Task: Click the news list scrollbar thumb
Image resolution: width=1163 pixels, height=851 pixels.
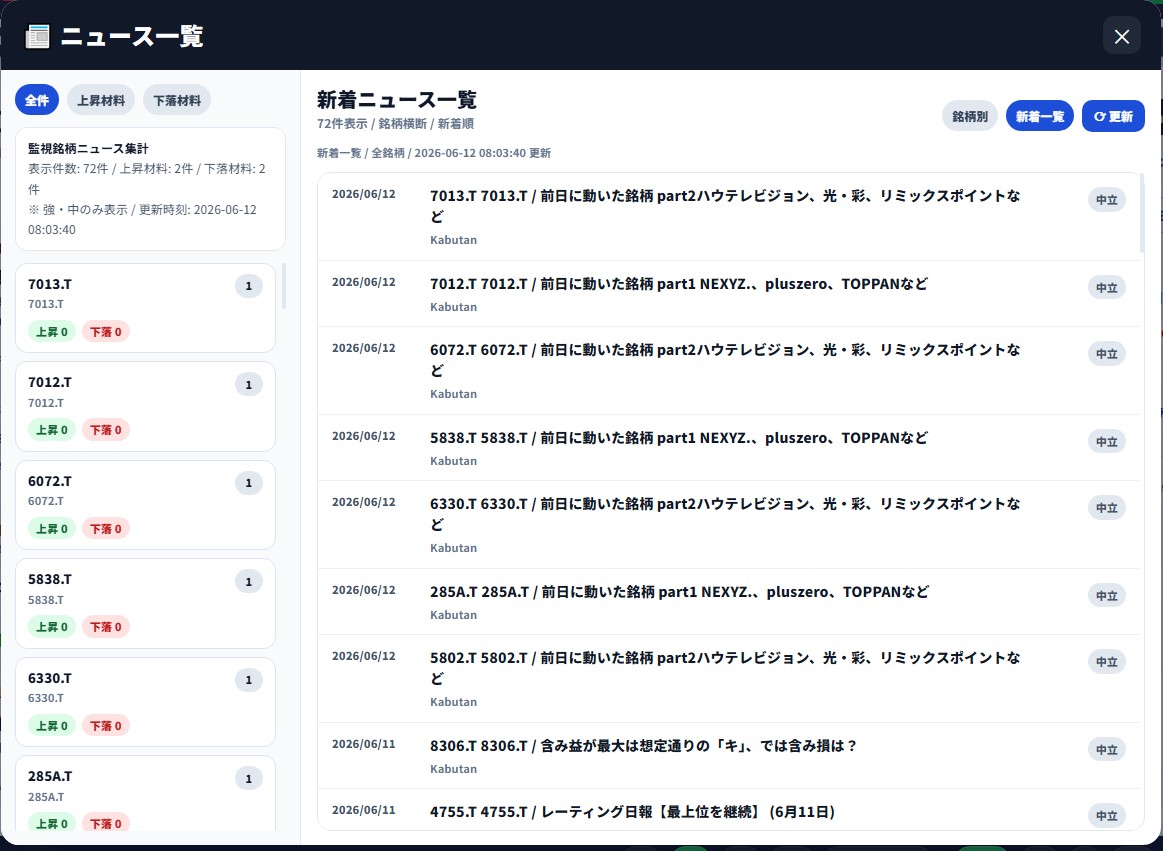Action: click(x=1141, y=214)
